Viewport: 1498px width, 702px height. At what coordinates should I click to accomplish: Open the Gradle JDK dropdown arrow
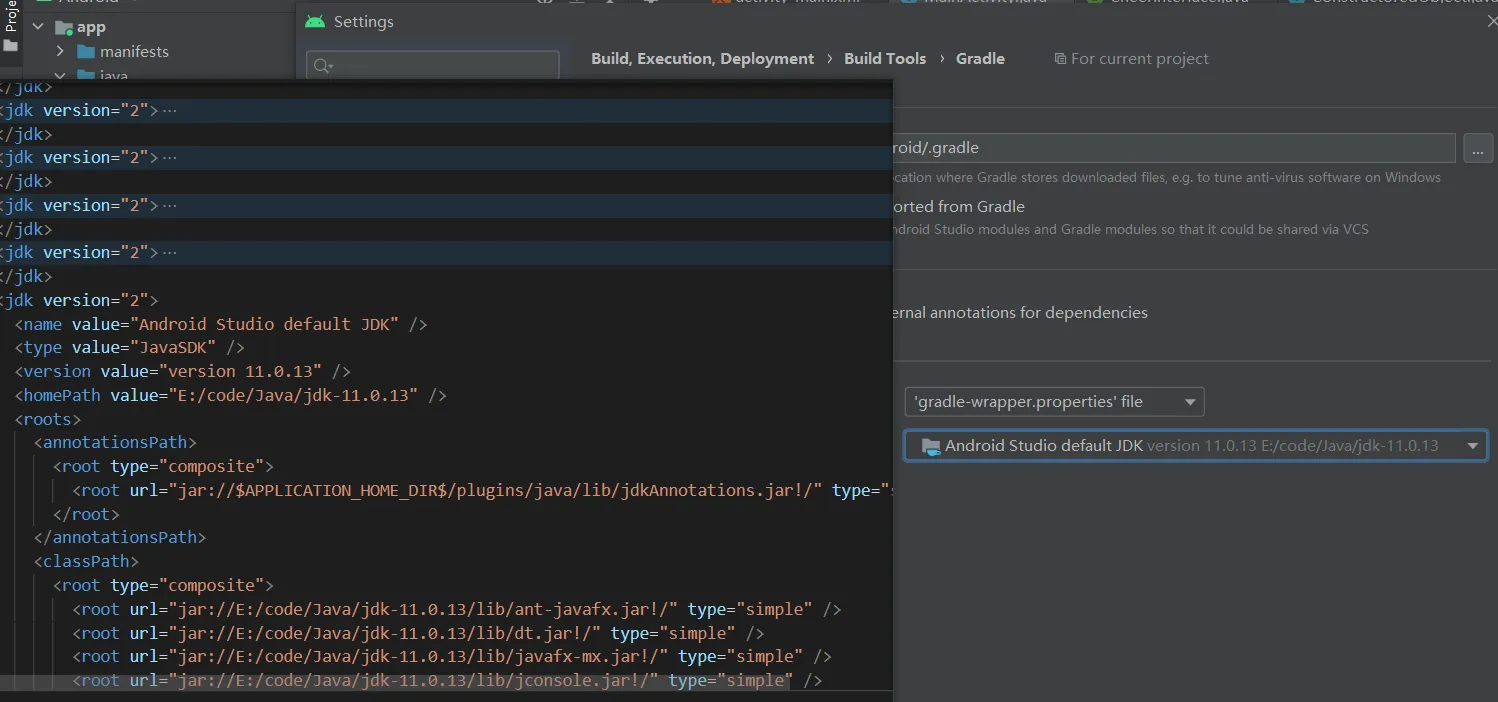click(1472, 446)
